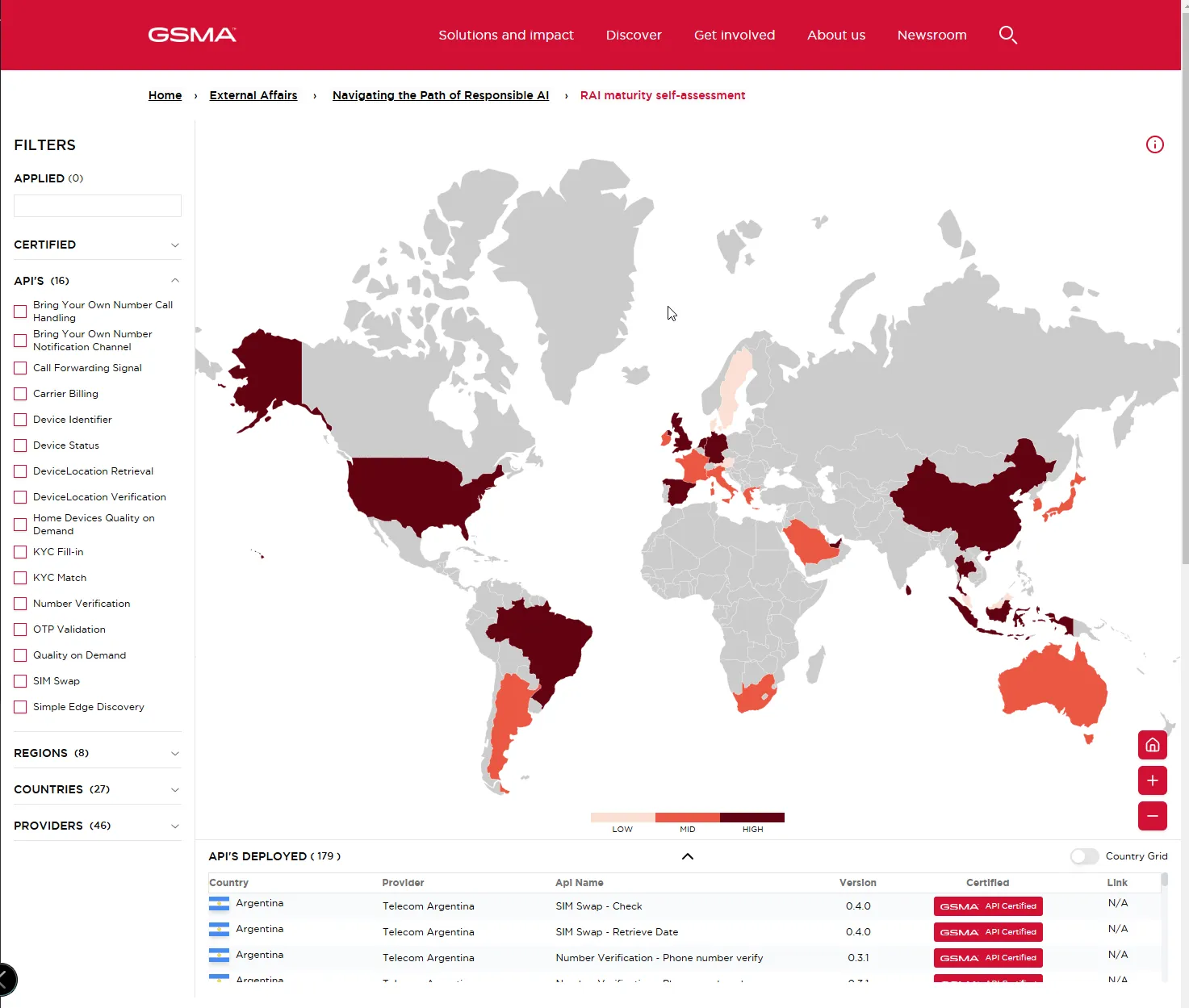Open the Newsroom menu item
Image resolution: width=1189 pixels, height=1008 pixels.
[x=932, y=35]
